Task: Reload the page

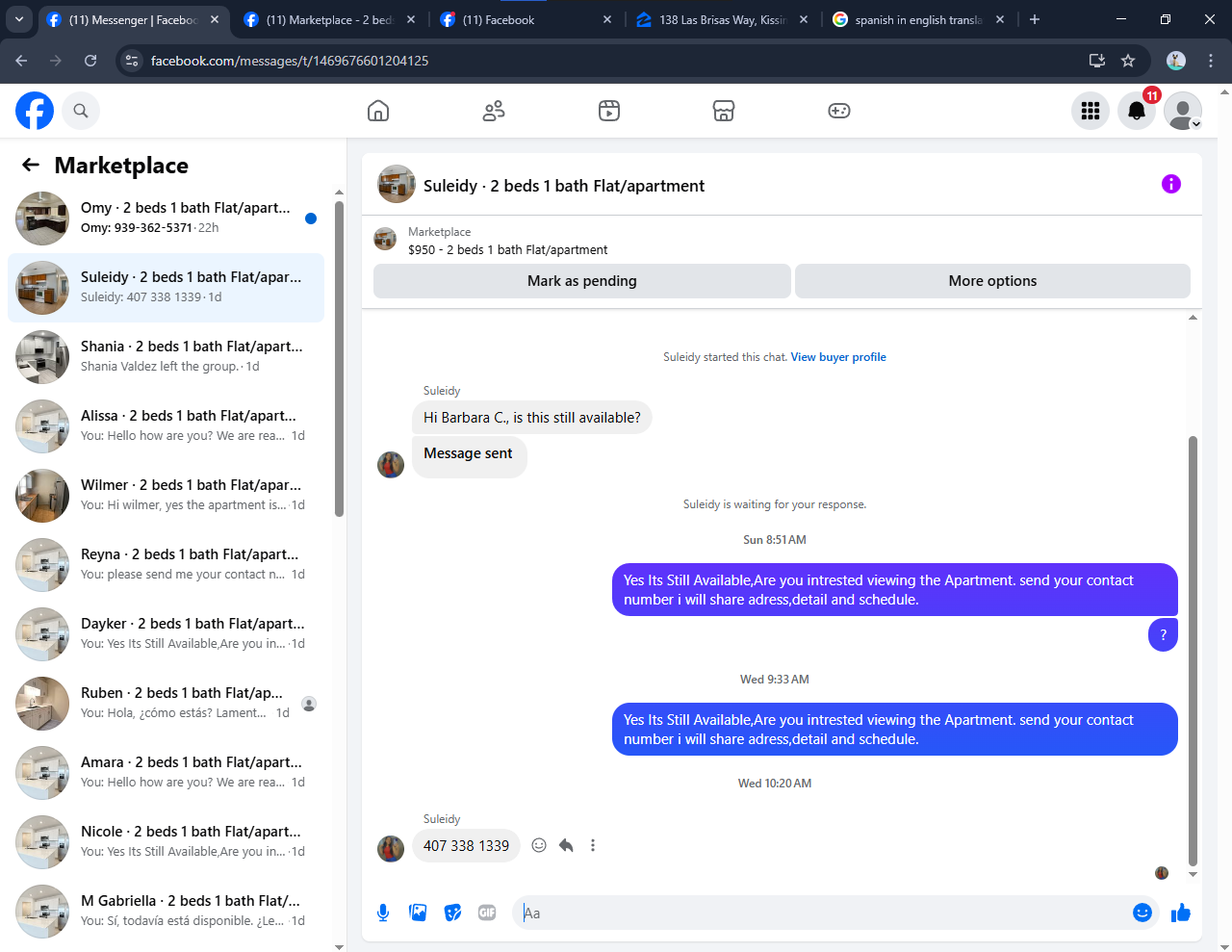Action: [90, 61]
